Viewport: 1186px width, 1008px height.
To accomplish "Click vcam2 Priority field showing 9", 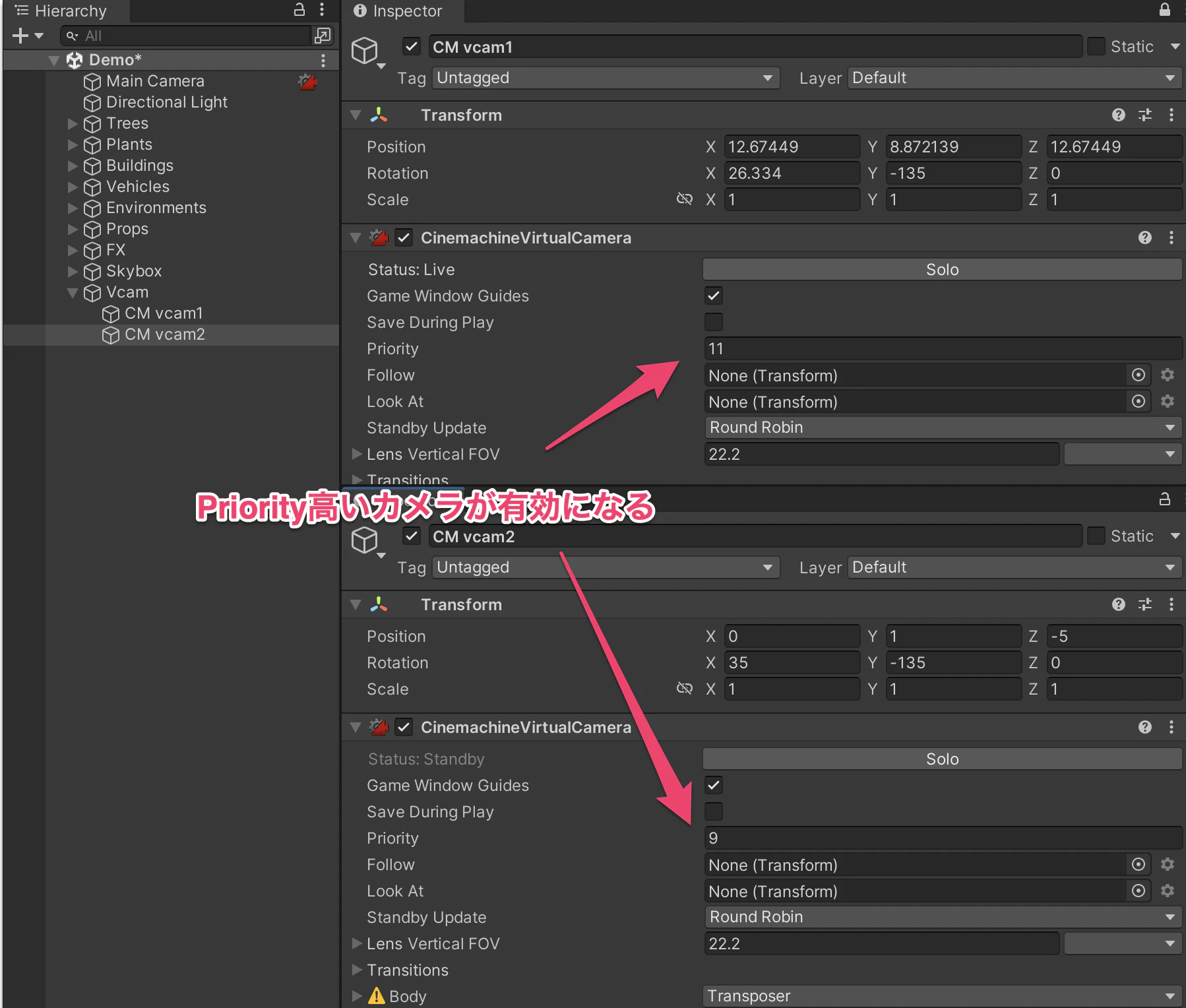I will (943, 838).
